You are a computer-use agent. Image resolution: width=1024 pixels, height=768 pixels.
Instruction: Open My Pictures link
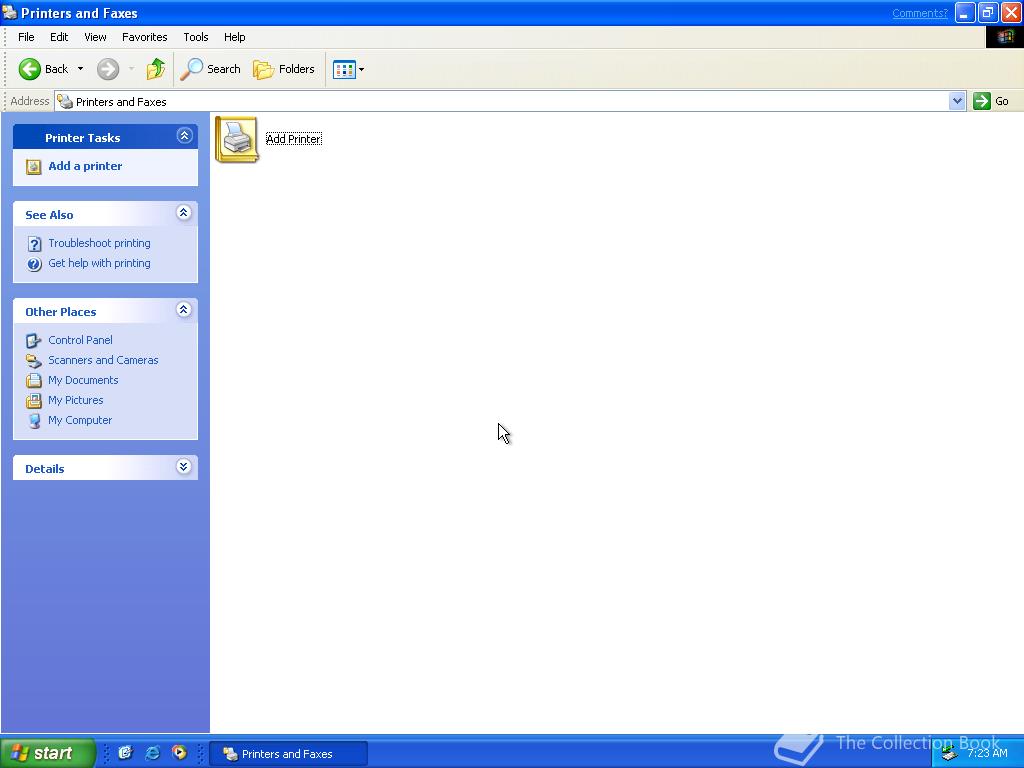(x=76, y=400)
